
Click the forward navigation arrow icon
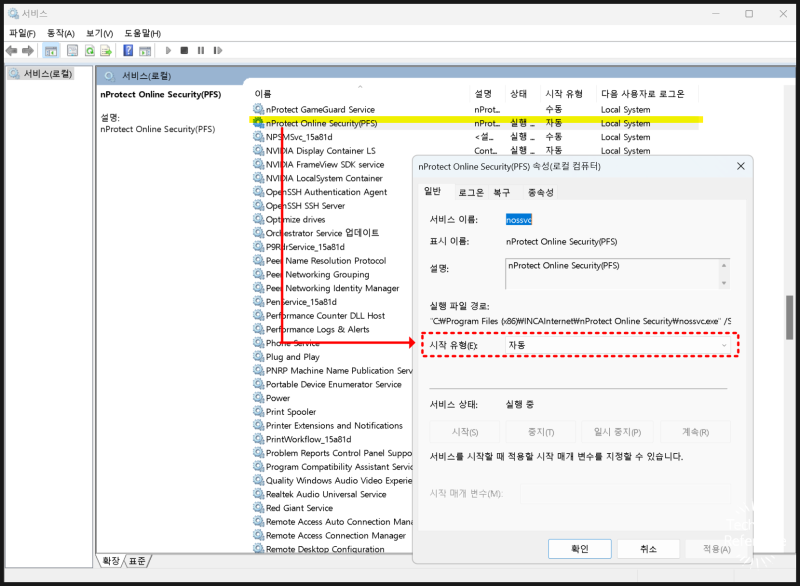[x=26, y=50]
